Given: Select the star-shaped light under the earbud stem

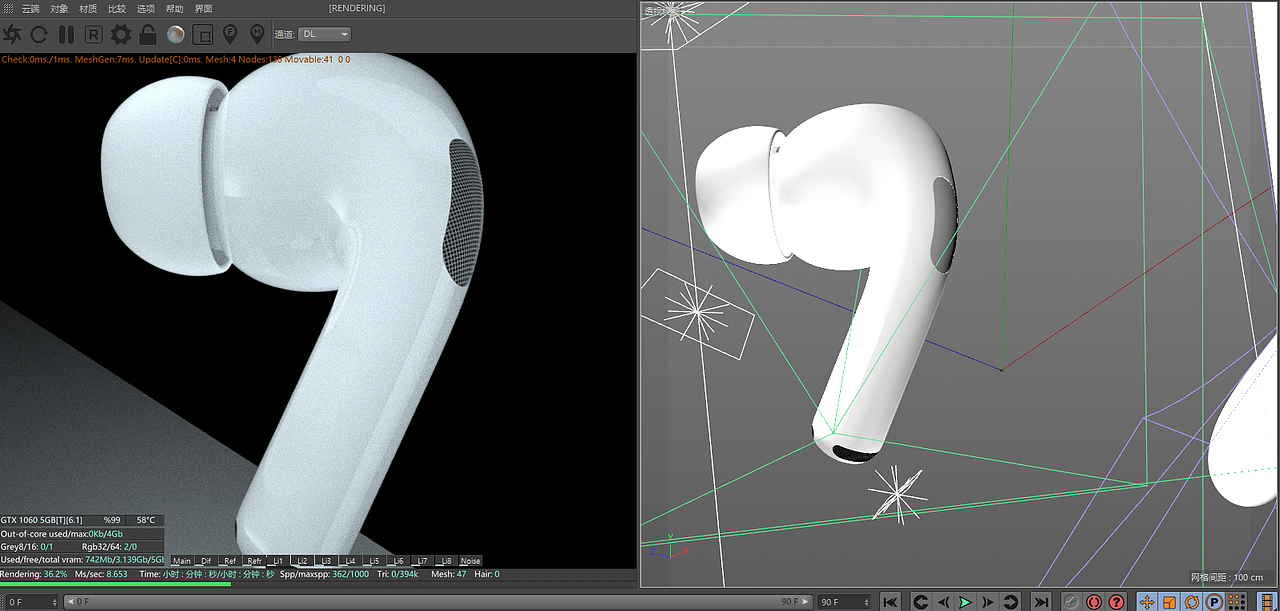Looking at the screenshot, I should coord(897,493).
